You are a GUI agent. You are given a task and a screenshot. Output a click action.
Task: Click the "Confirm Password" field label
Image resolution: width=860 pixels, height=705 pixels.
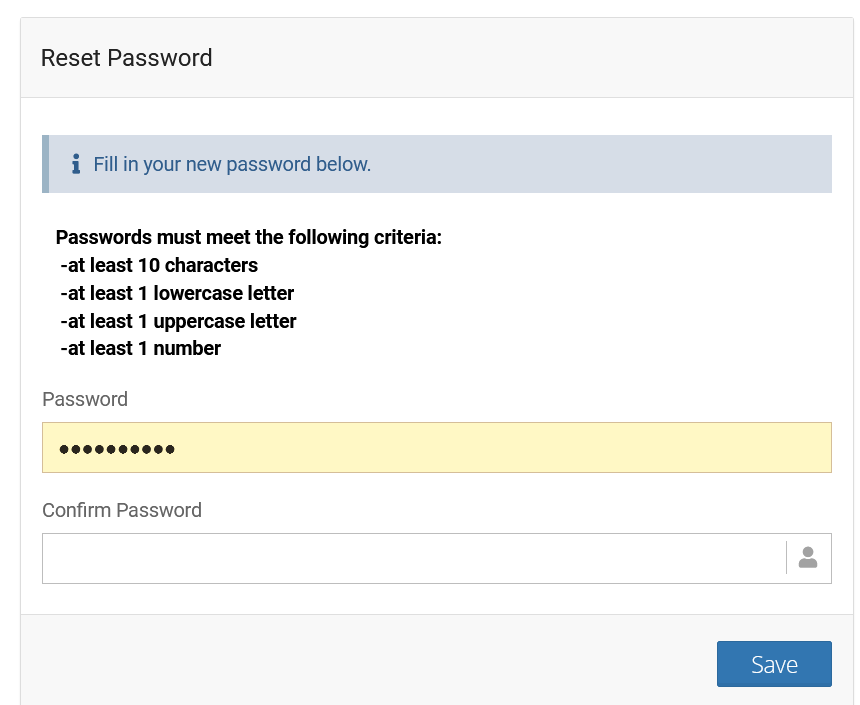pyautogui.click(x=122, y=510)
